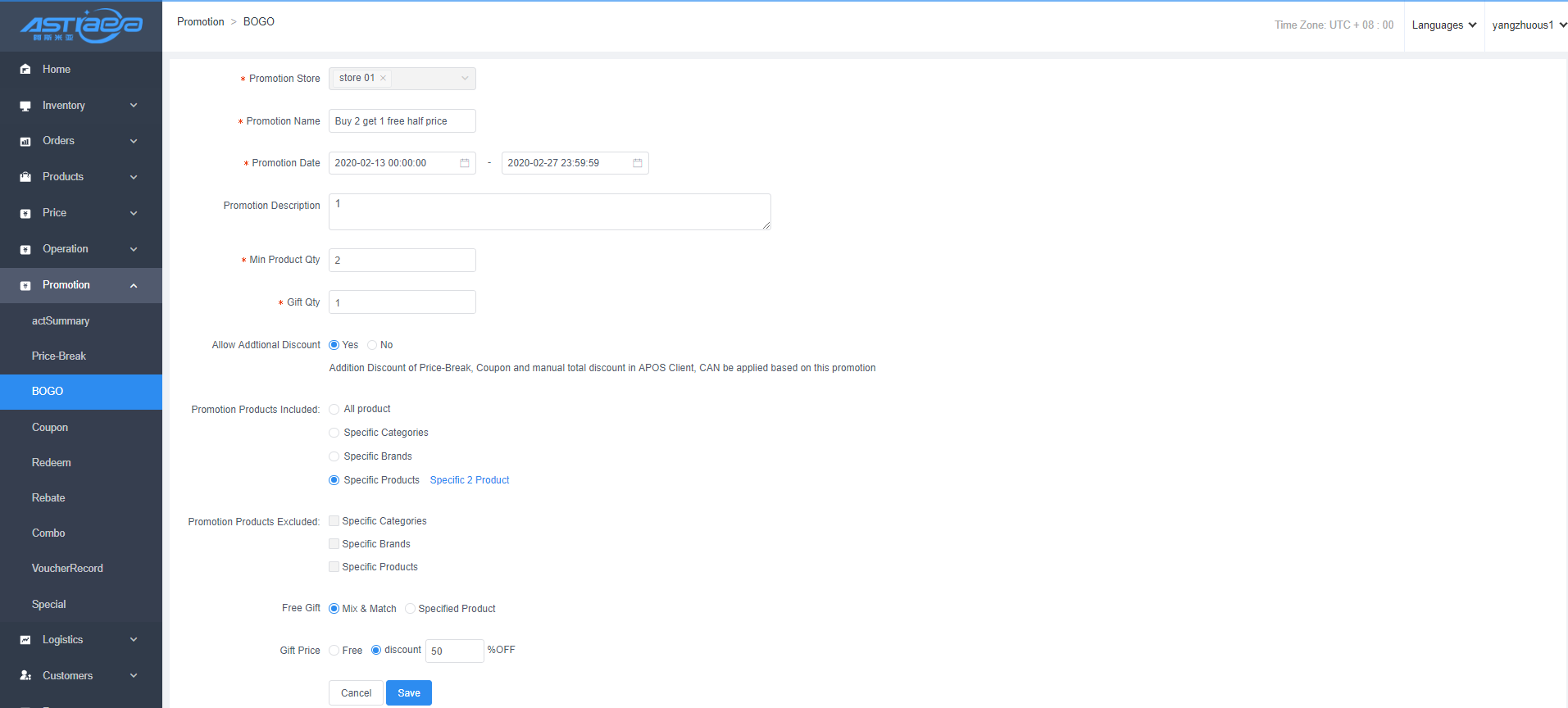This screenshot has height=708, width=1568.
Task: Open the Coupon menu item
Action: [x=50, y=428]
